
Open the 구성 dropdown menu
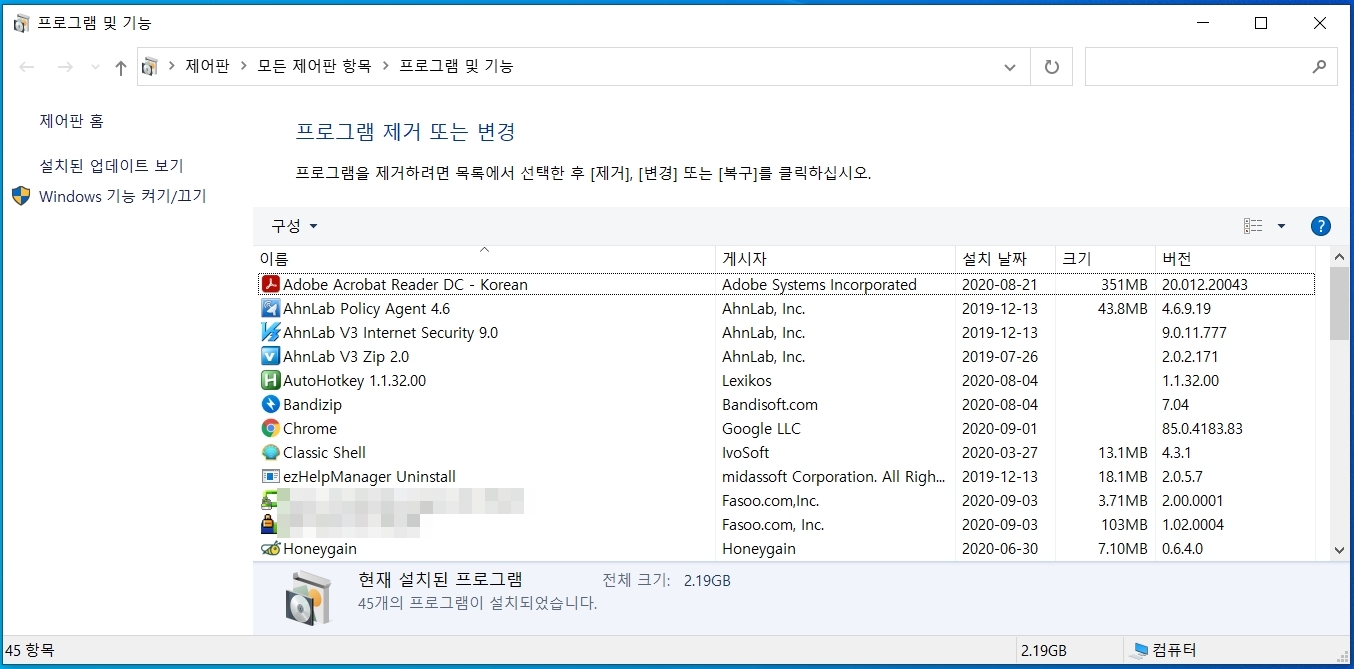pyautogui.click(x=294, y=226)
